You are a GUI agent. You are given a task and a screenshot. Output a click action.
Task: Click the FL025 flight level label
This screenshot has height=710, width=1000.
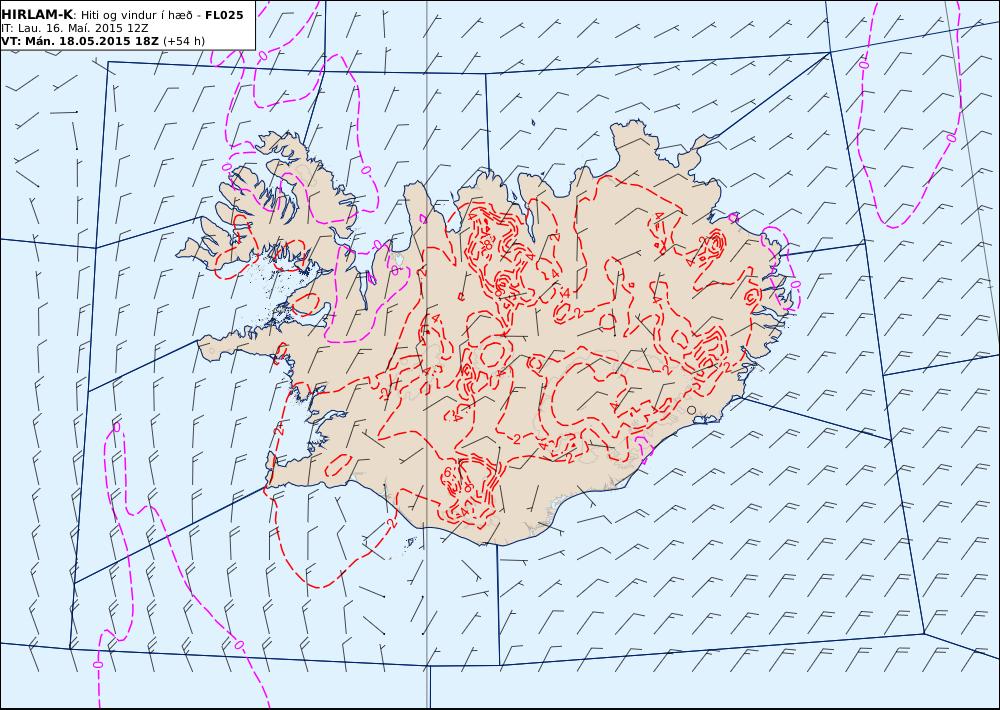(x=224, y=15)
